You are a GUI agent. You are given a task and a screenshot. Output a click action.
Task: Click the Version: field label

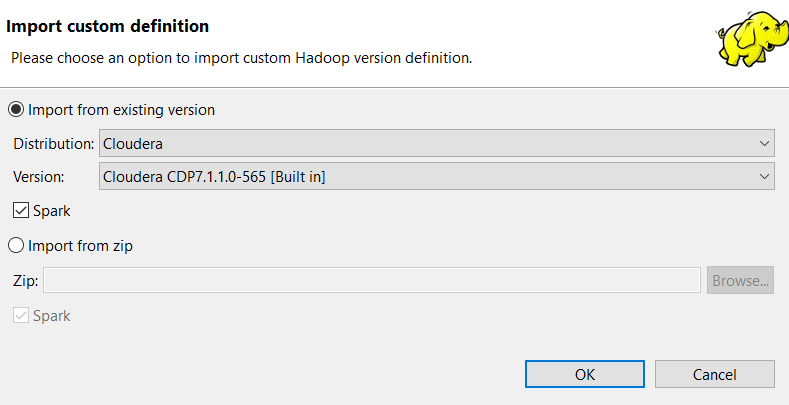(x=38, y=177)
